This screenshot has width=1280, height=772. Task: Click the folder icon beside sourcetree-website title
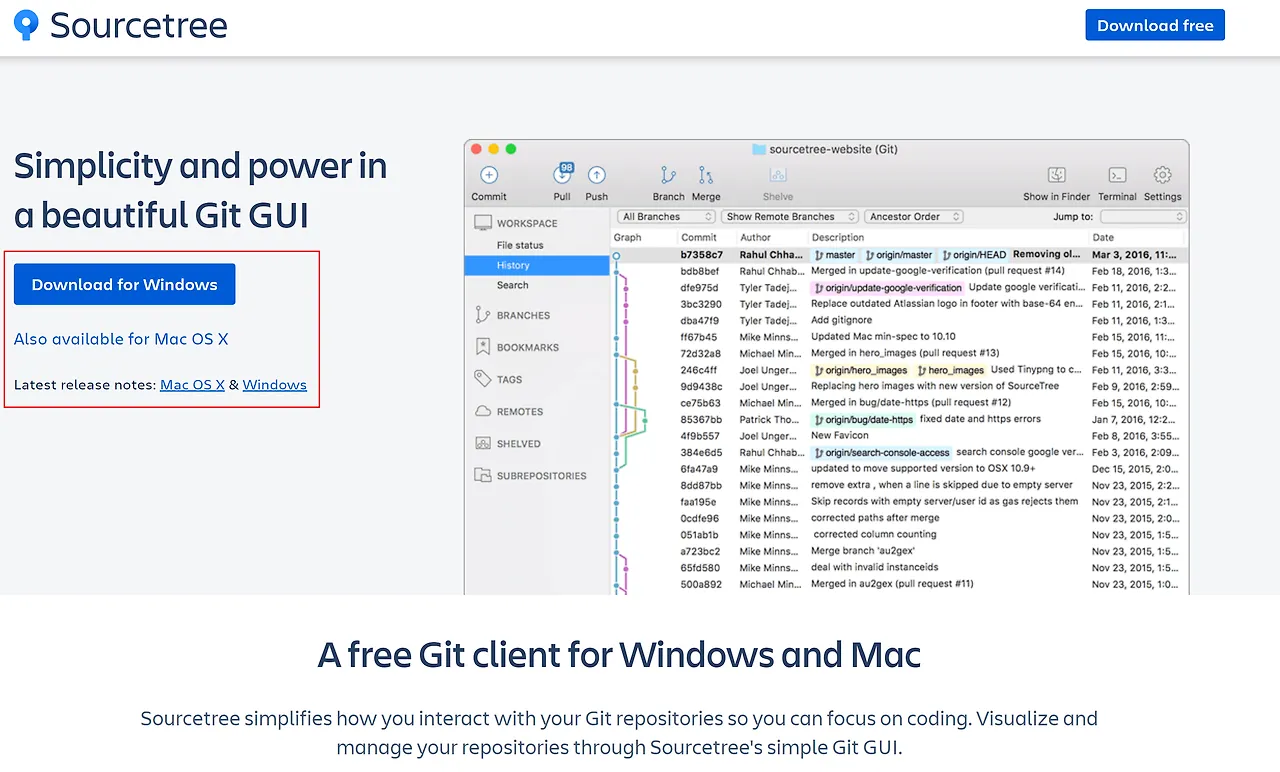coord(759,149)
